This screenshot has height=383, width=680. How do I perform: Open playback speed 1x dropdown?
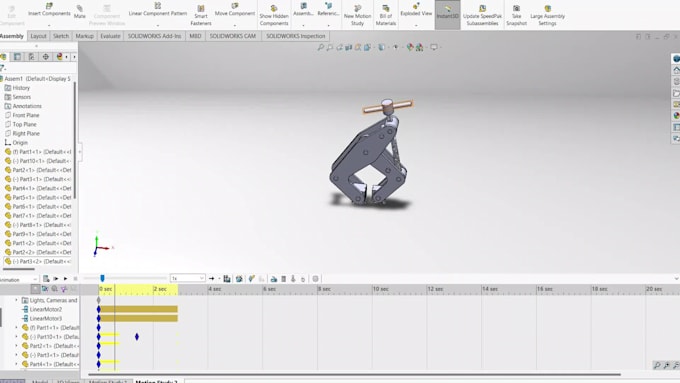click(187, 278)
